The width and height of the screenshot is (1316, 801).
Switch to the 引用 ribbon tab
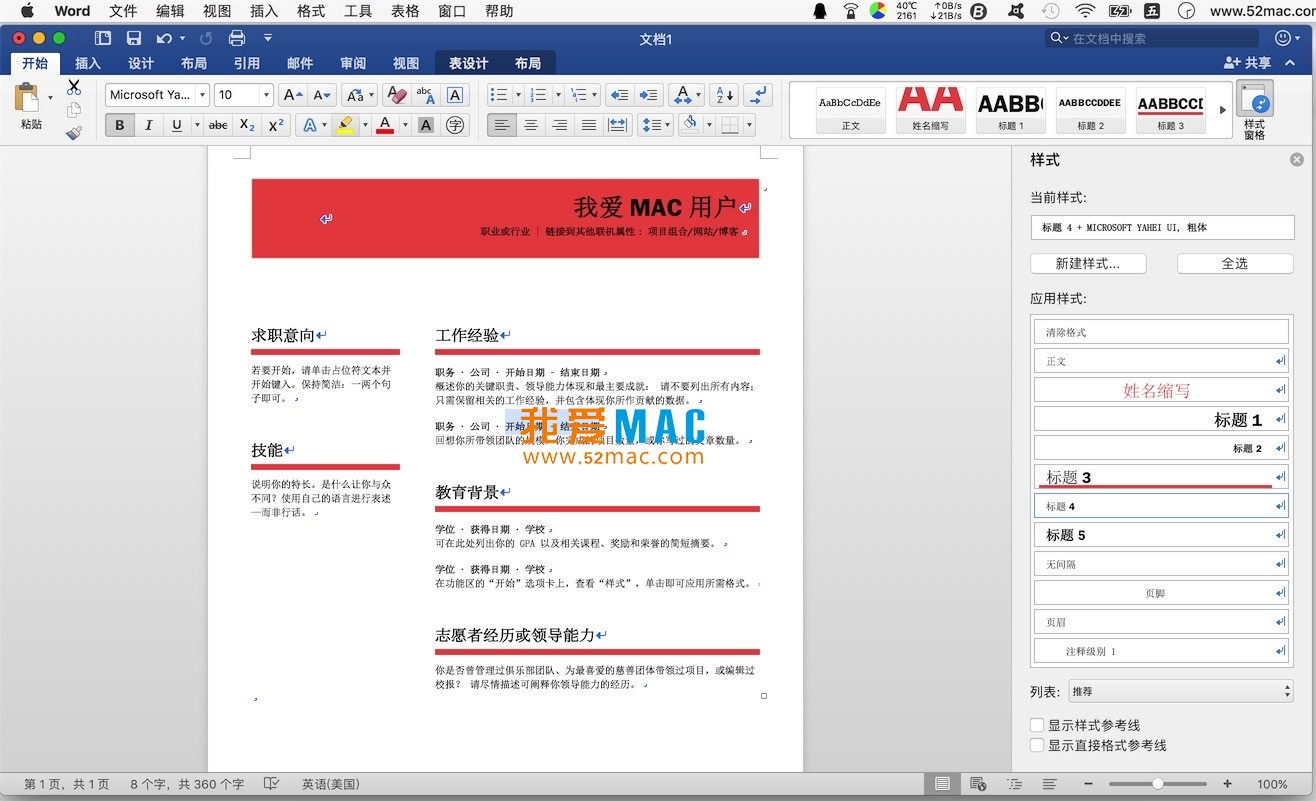pyautogui.click(x=247, y=63)
